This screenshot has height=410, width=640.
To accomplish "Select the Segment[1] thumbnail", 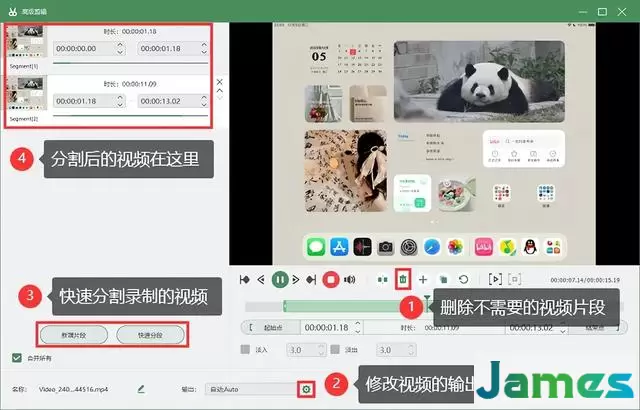I will click(x=27, y=42).
